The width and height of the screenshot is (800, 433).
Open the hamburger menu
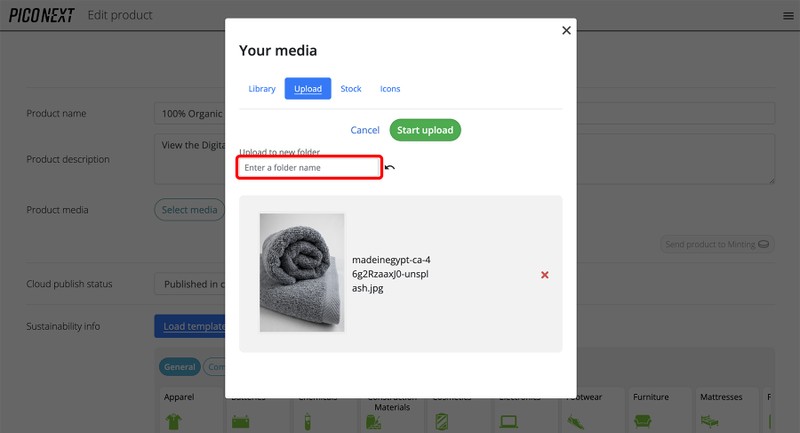coord(787,15)
